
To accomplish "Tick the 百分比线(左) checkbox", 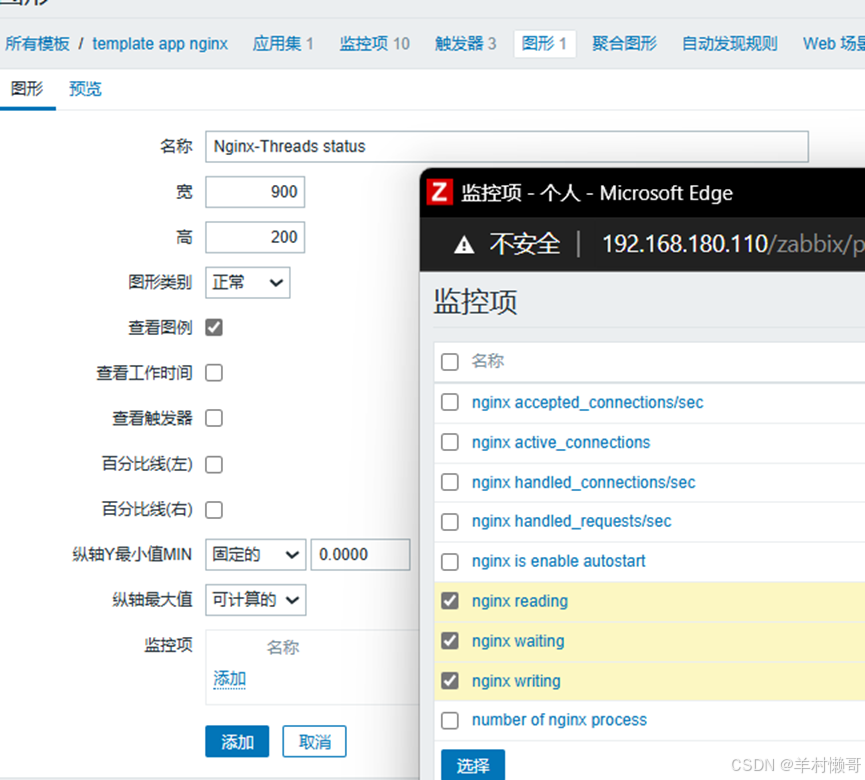I will (x=214, y=464).
